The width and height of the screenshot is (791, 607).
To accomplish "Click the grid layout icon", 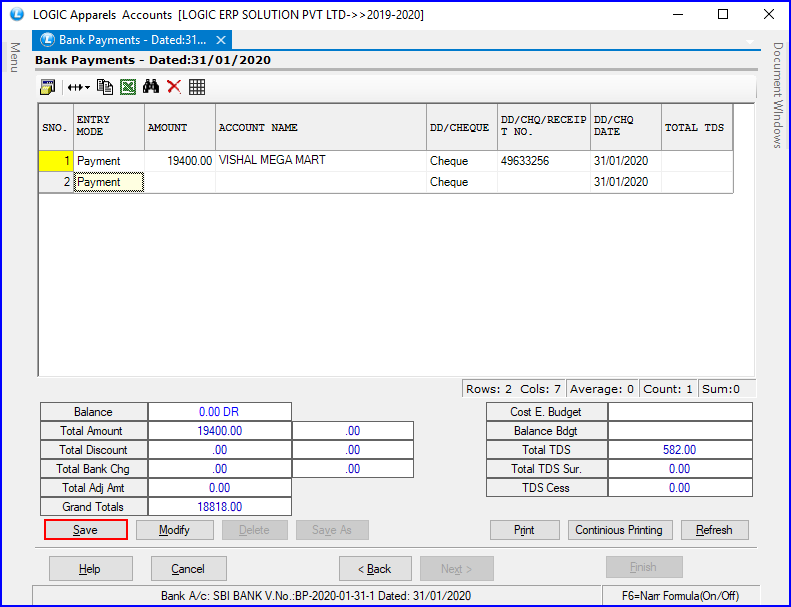I will 197,87.
